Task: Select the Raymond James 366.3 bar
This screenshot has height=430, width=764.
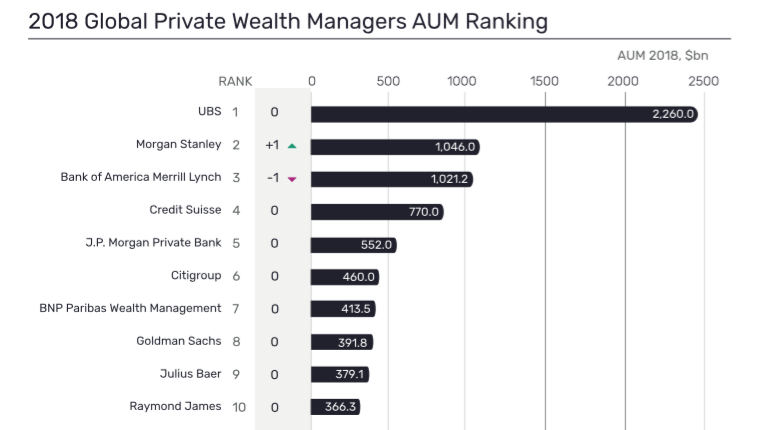Action: (x=335, y=407)
